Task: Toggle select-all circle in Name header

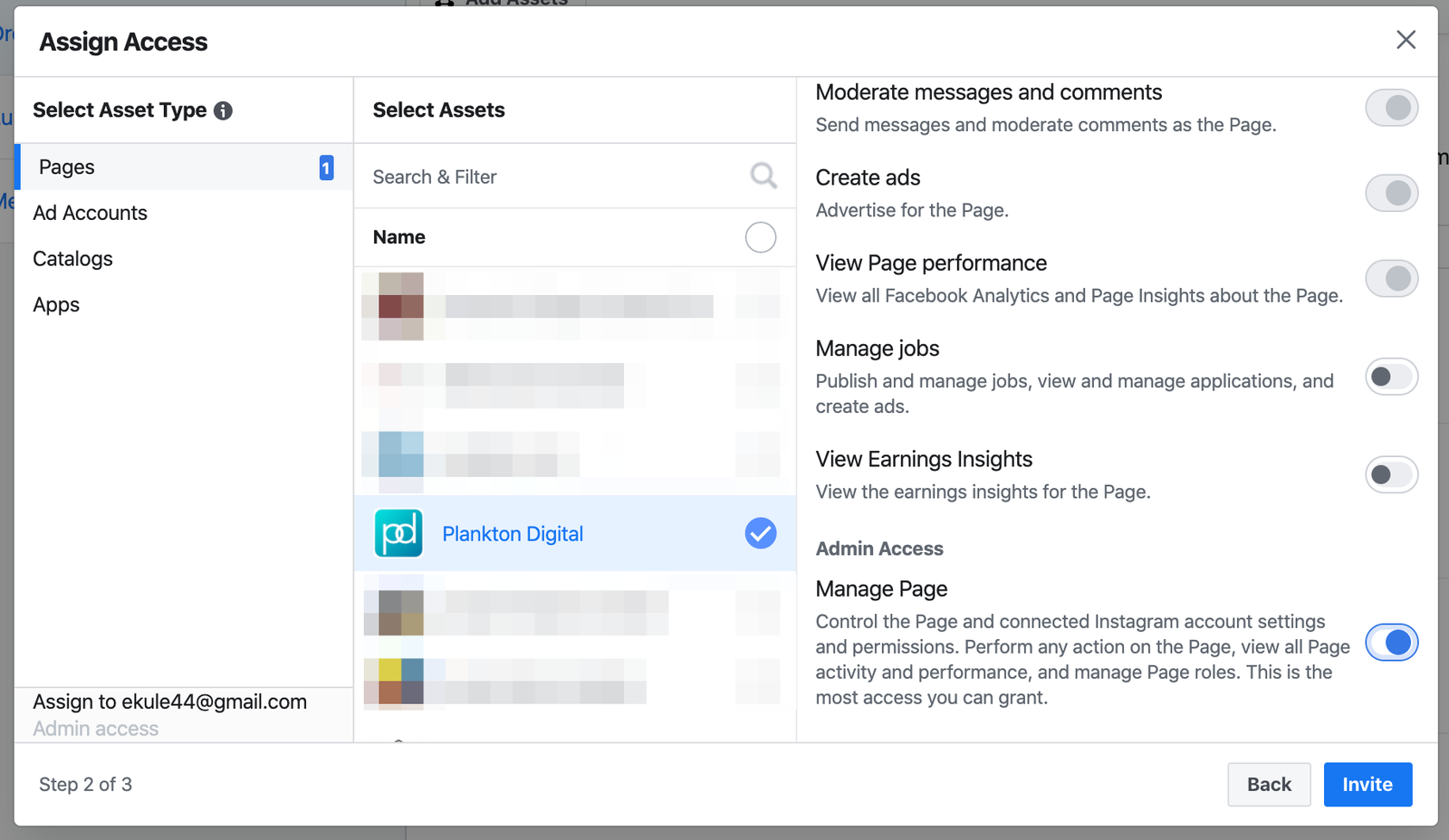Action: point(761,237)
